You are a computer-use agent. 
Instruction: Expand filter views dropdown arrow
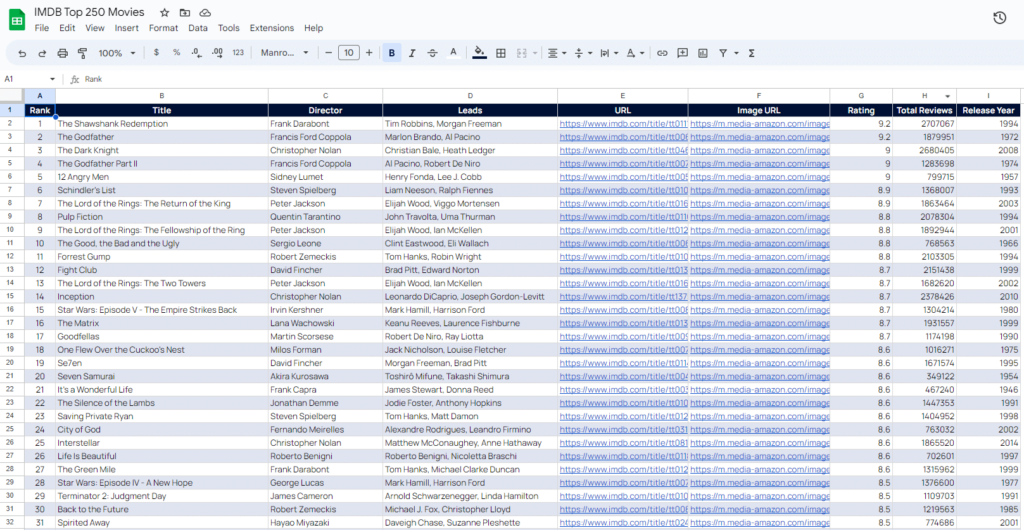(736, 53)
